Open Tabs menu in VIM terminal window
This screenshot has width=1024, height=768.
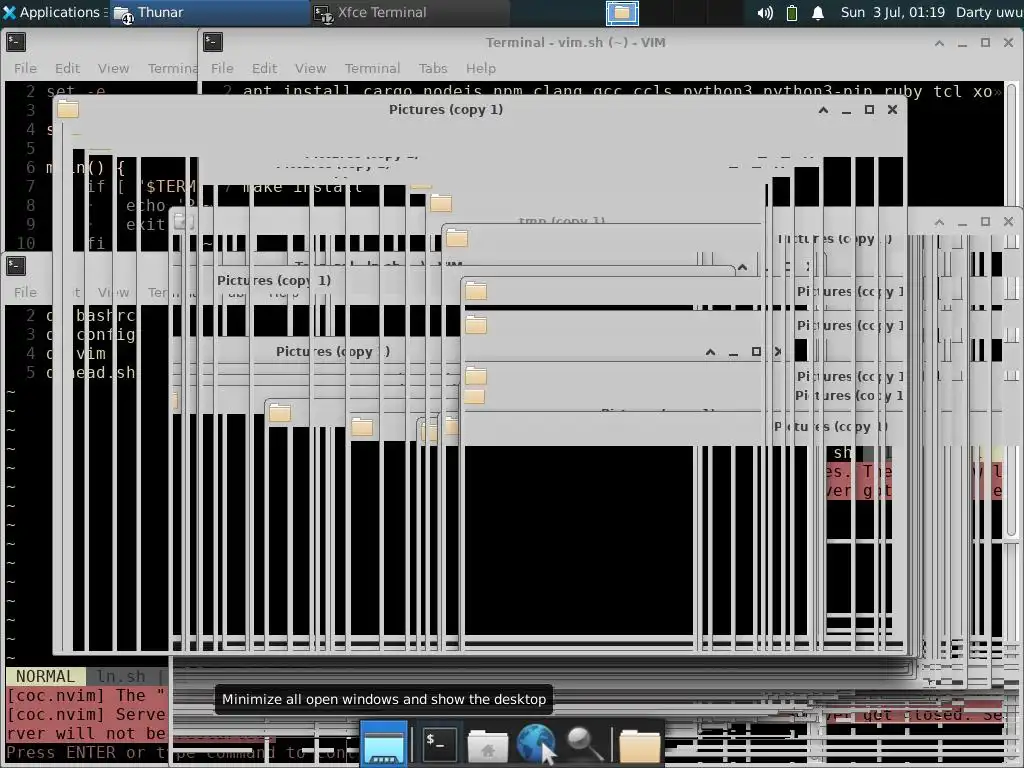click(433, 68)
